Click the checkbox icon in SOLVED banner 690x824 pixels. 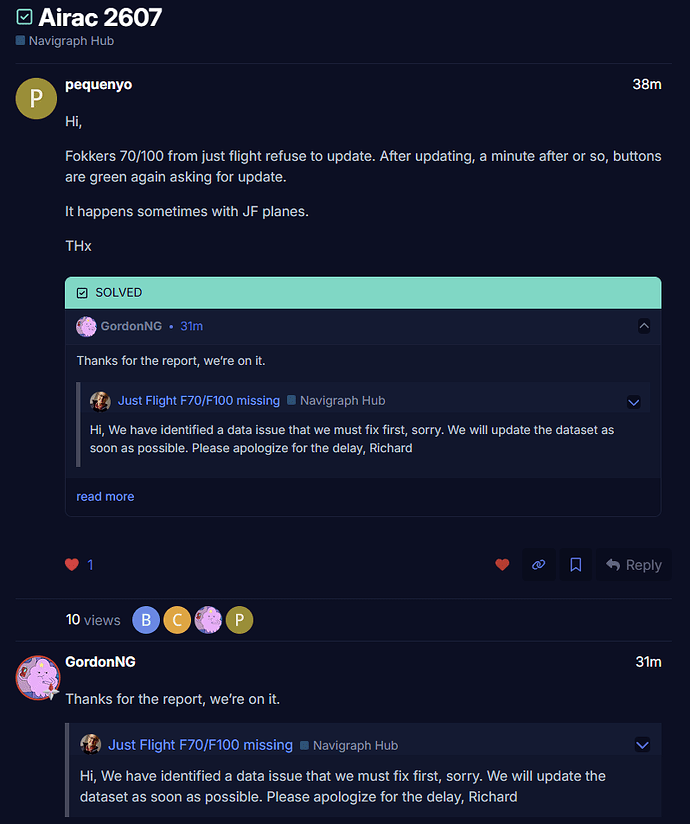(x=82, y=293)
